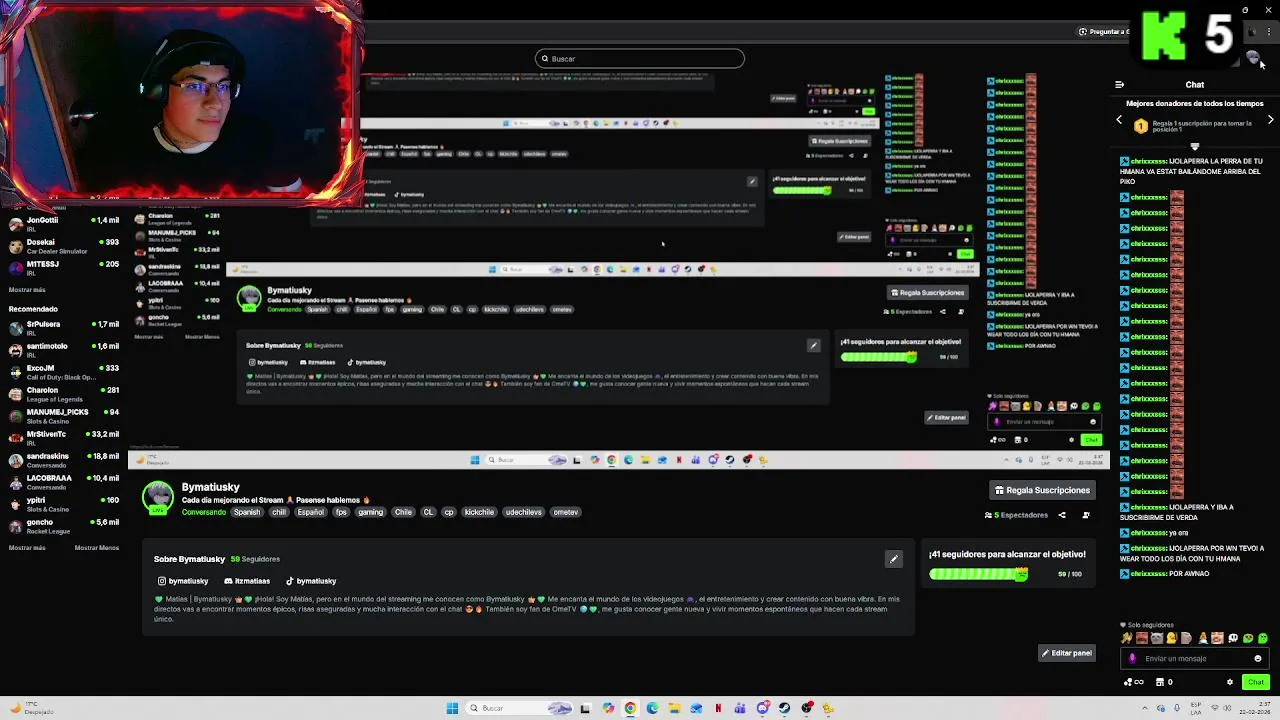Open chat settings gear in main chat panel
1280x720 pixels.
pos(1230,682)
